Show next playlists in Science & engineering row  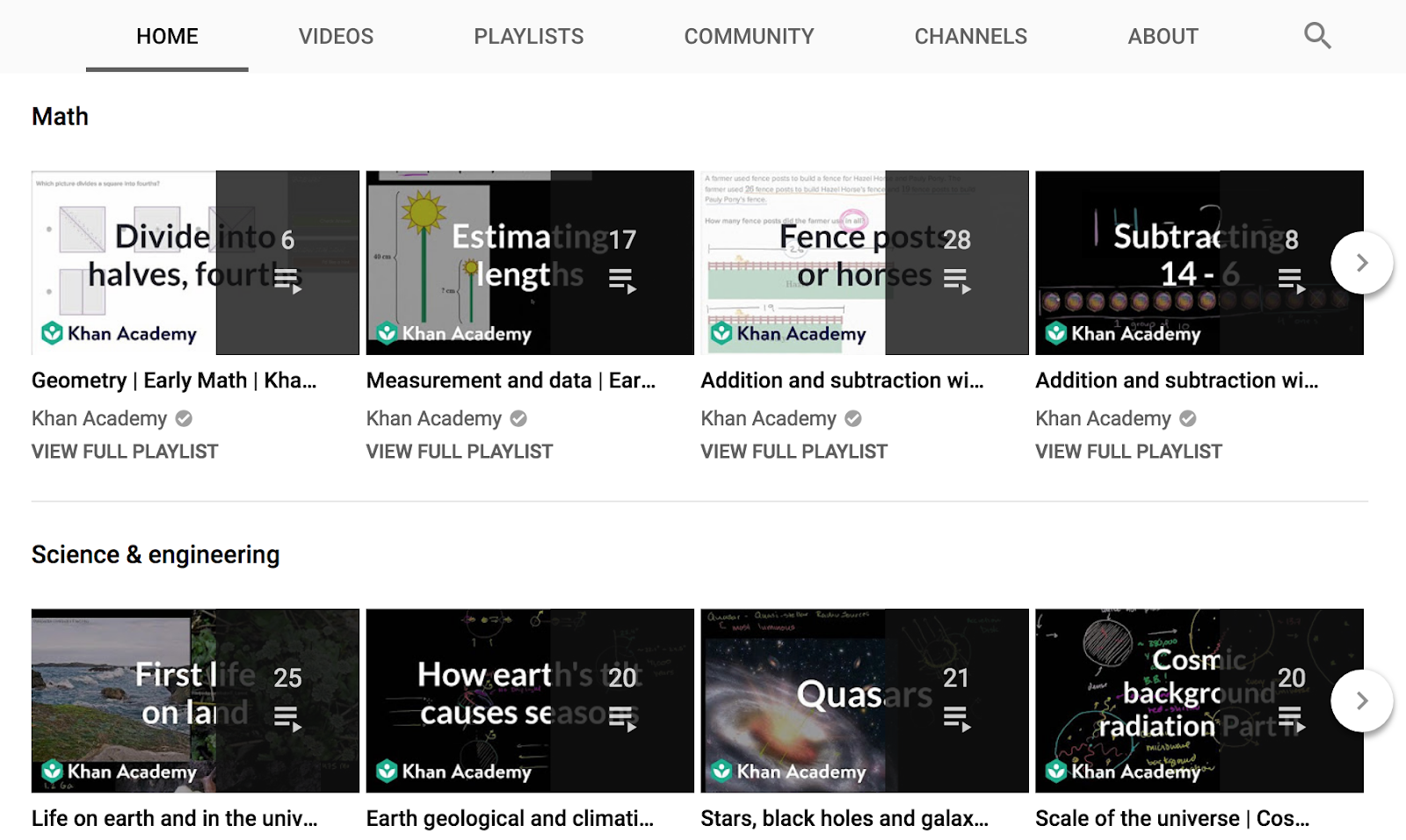(x=1362, y=701)
